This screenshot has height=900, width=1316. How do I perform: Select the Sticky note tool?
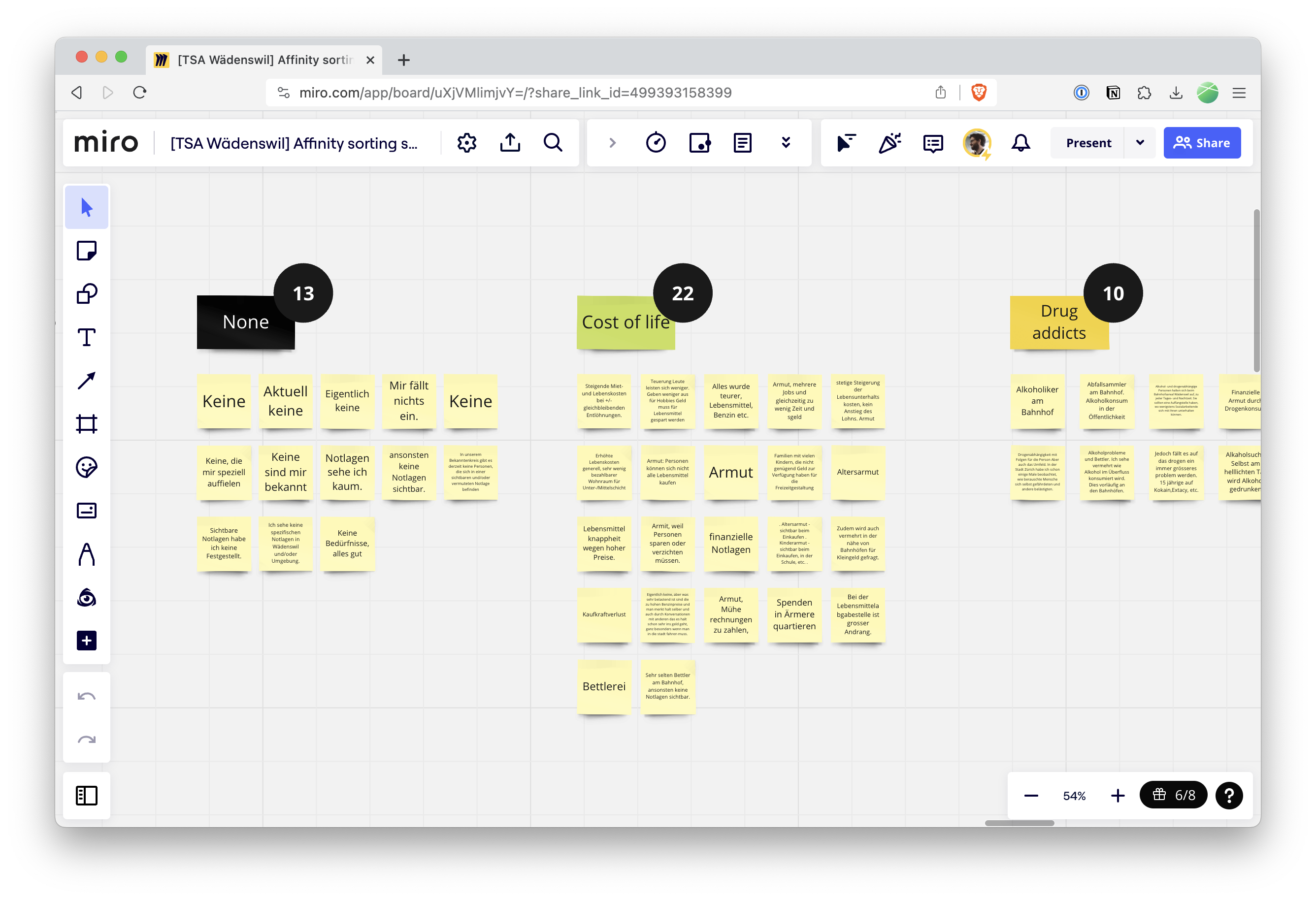click(x=87, y=250)
